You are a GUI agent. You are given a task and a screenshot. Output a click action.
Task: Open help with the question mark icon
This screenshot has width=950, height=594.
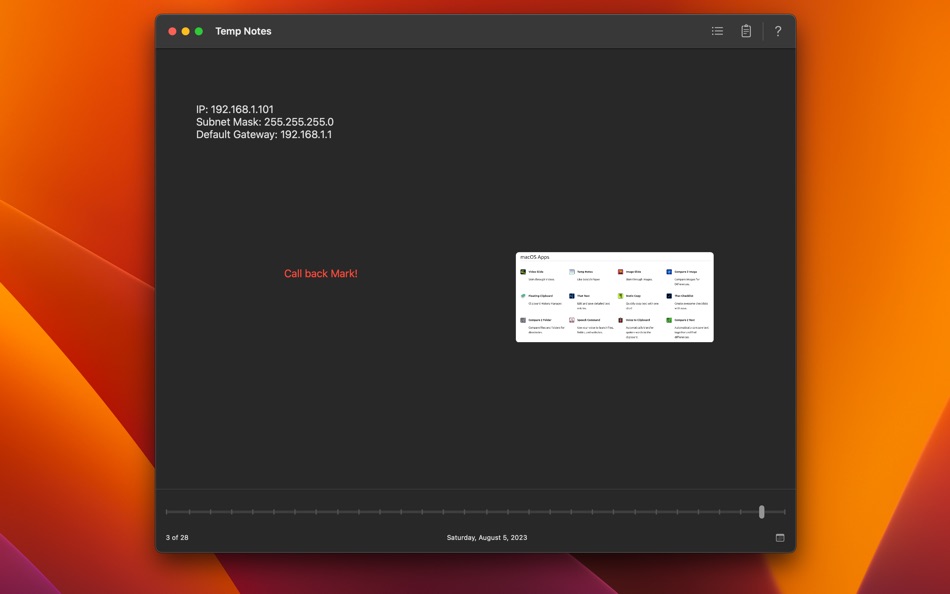pyautogui.click(x=778, y=31)
